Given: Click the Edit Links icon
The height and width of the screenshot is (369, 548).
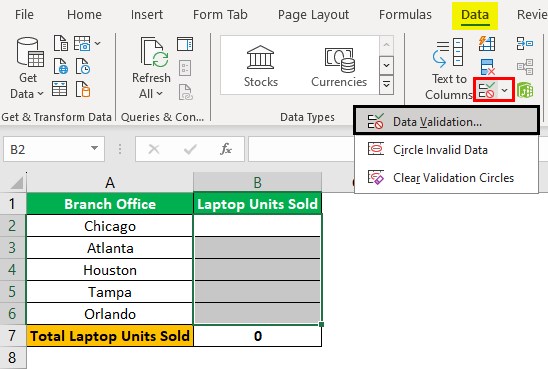Looking at the screenshot, I should (x=186, y=92).
